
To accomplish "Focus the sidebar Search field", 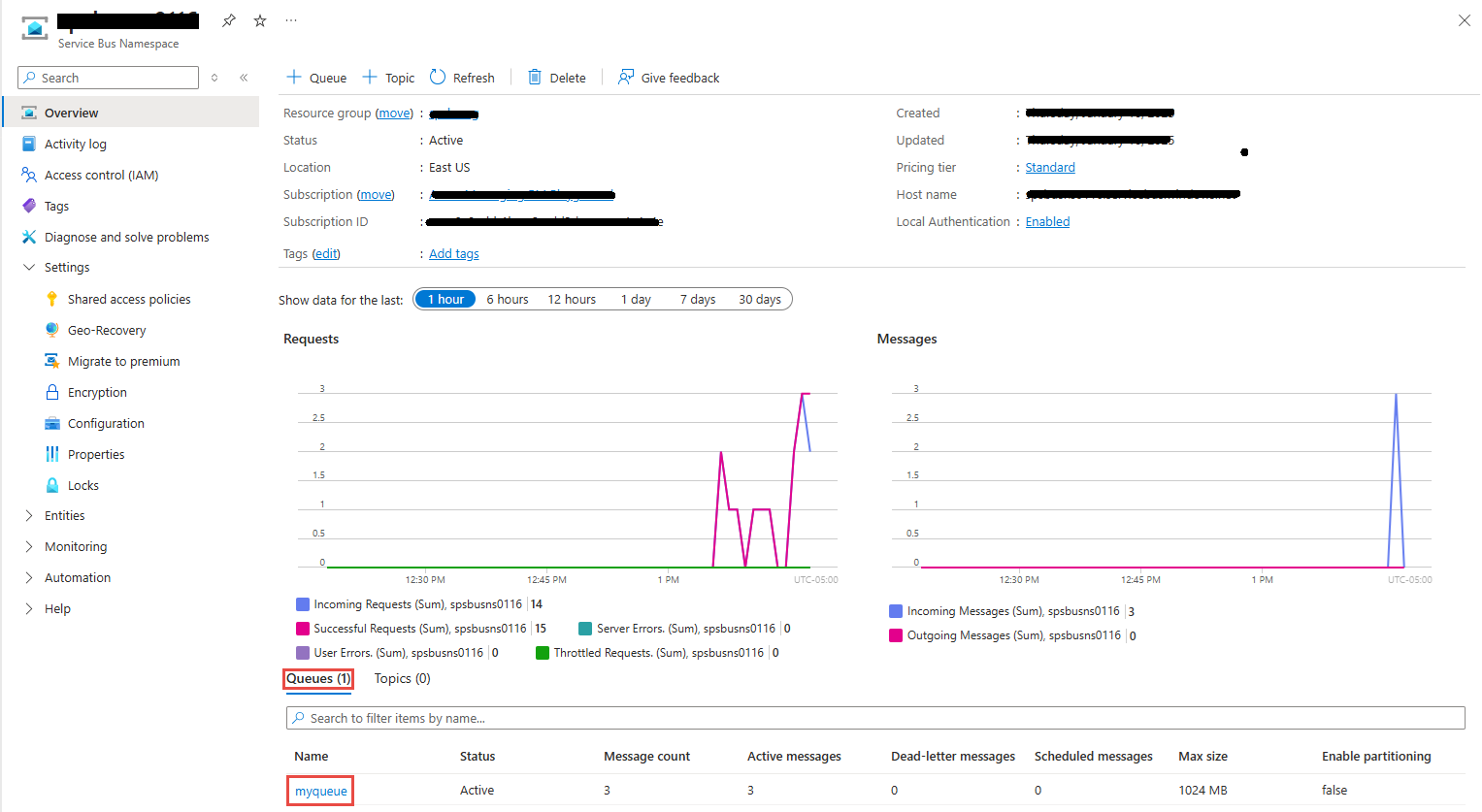I will pos(108,78).
